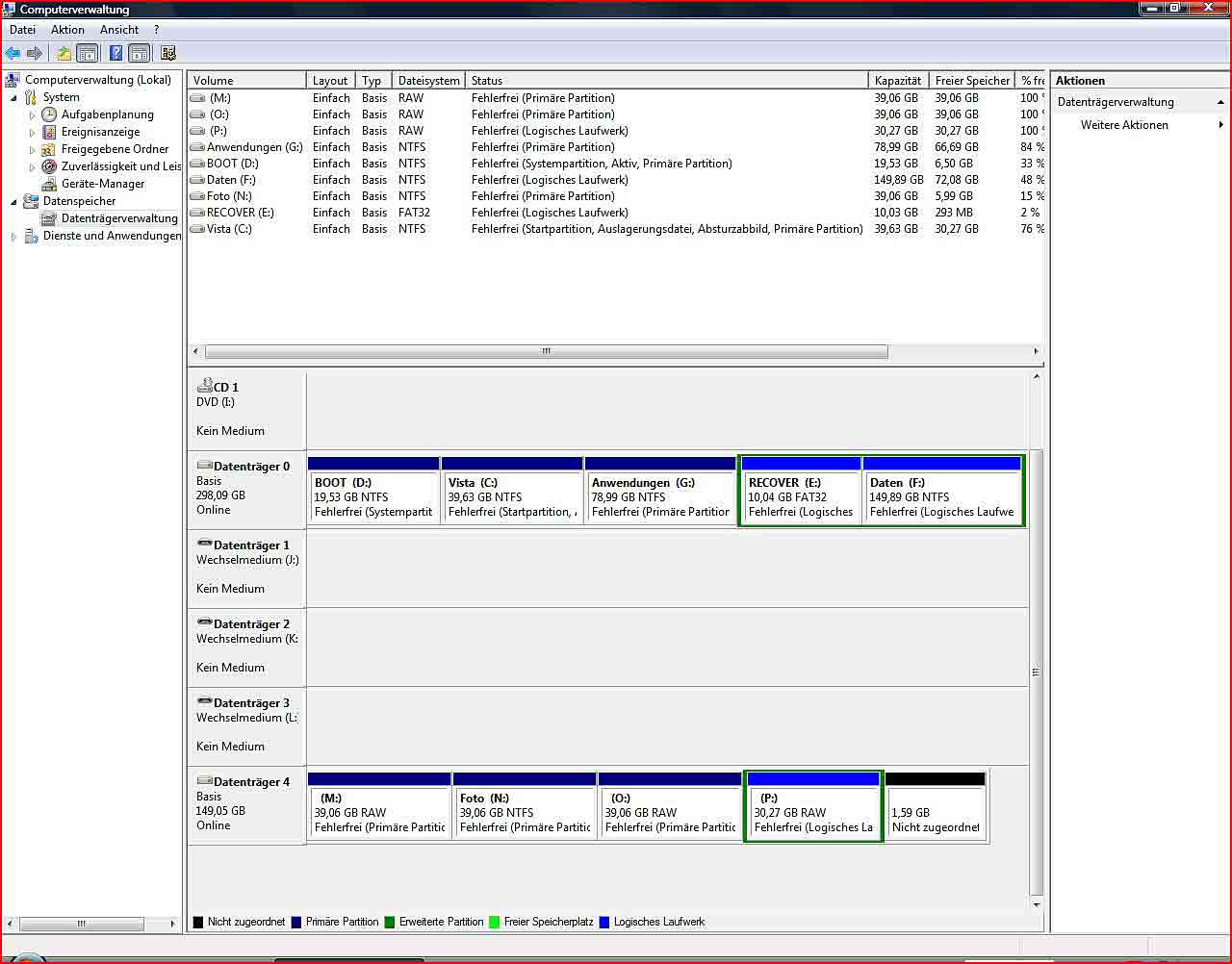Click the drive icon of volume (O:)
The image size is (1232, 964).
[x=197, y=114]
